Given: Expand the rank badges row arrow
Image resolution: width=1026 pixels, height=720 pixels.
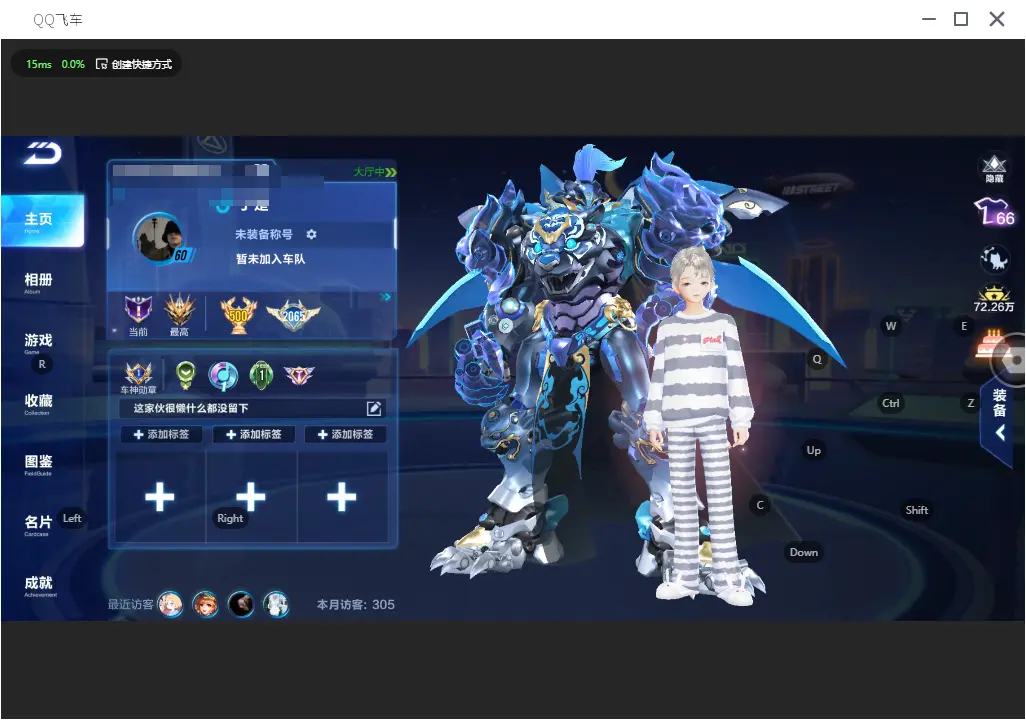Looking at the screenshot, I should pyautogui.click(x=385, y=297).
